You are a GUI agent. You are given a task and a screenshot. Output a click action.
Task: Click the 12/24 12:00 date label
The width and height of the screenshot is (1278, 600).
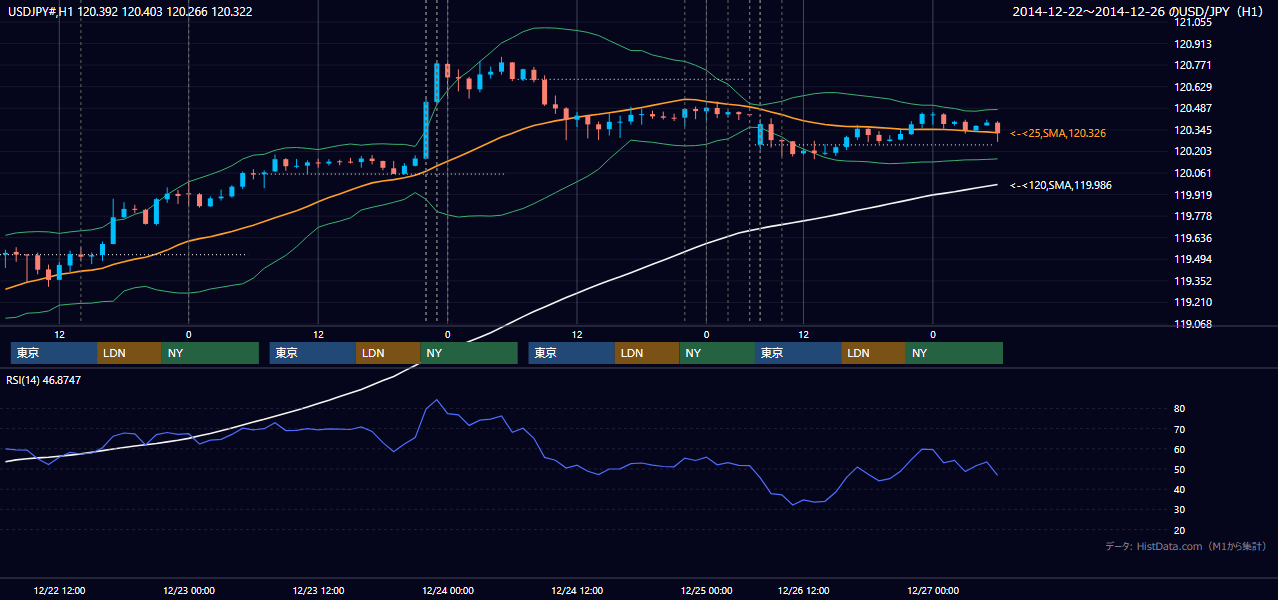577,591
